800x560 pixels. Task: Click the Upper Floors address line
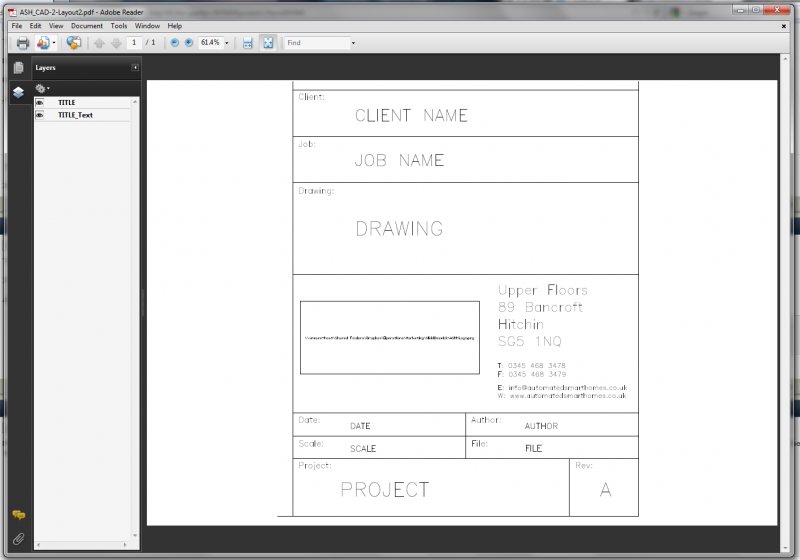(543, 290)
